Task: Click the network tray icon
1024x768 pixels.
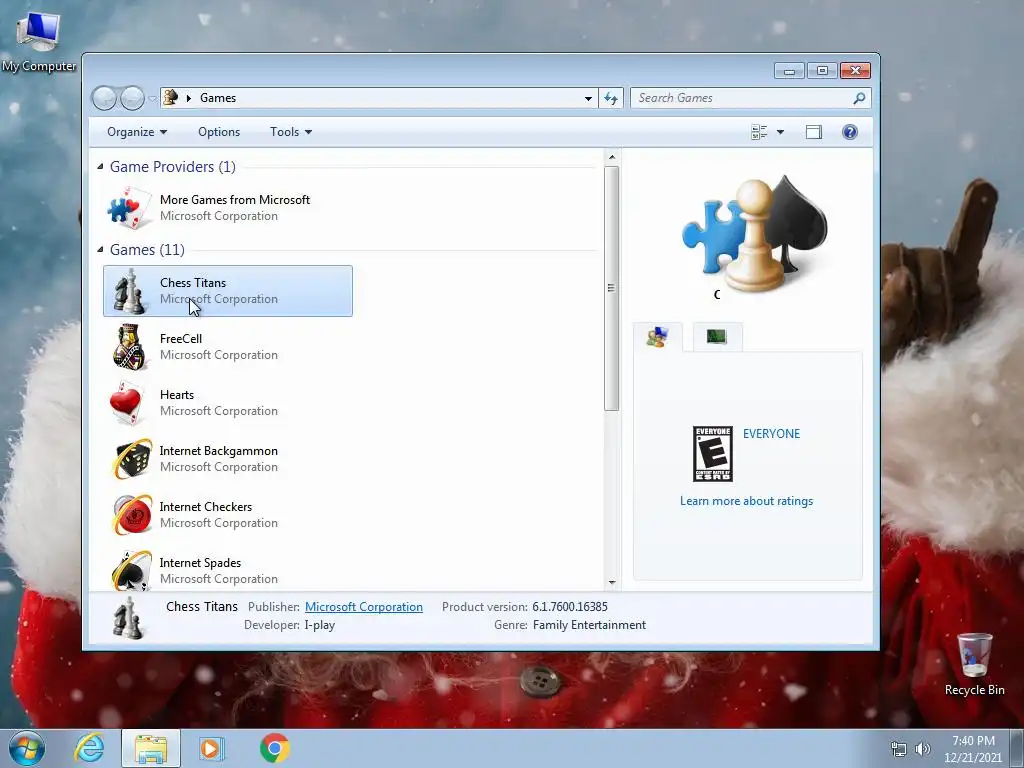Action: (899, 749)
